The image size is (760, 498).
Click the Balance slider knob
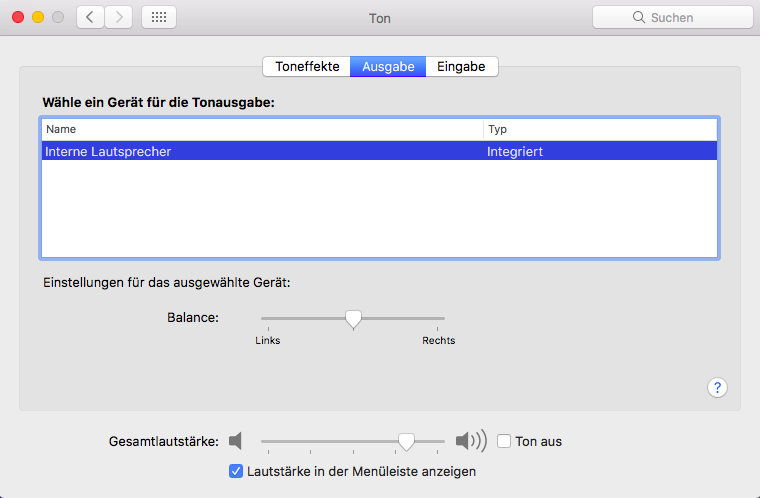[353, 319]
